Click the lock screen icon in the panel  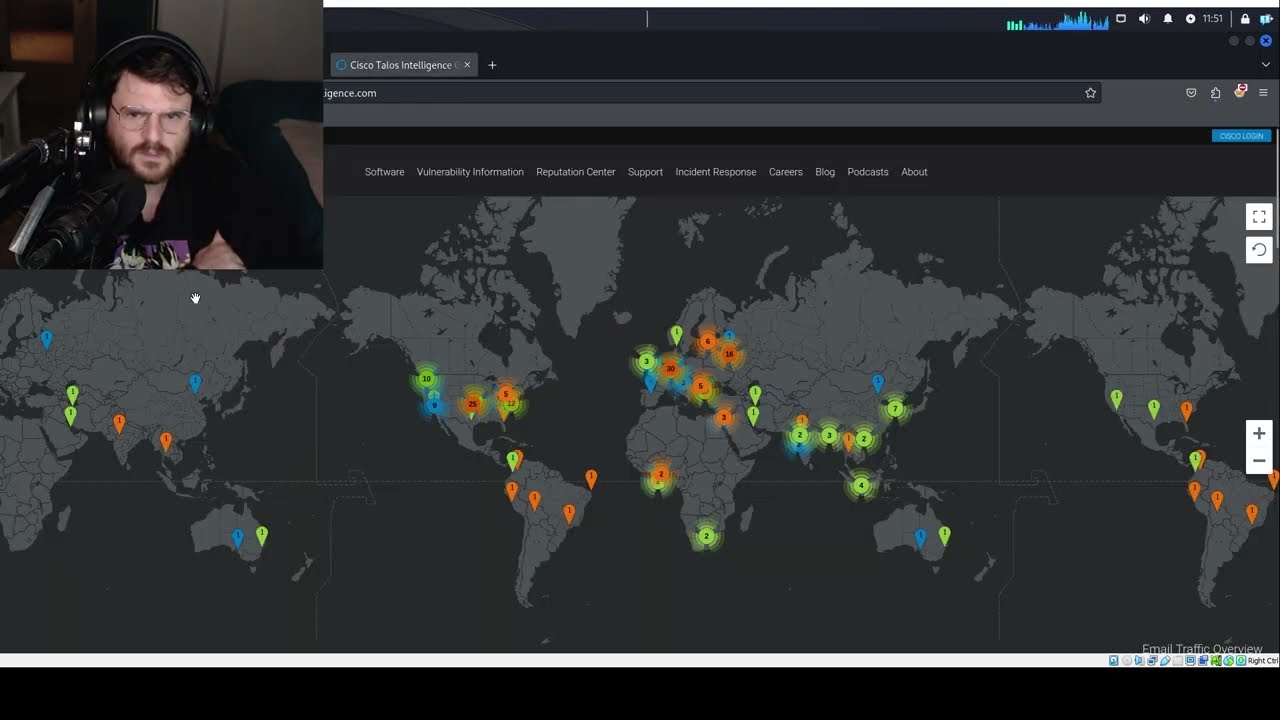coord(1245,19)
